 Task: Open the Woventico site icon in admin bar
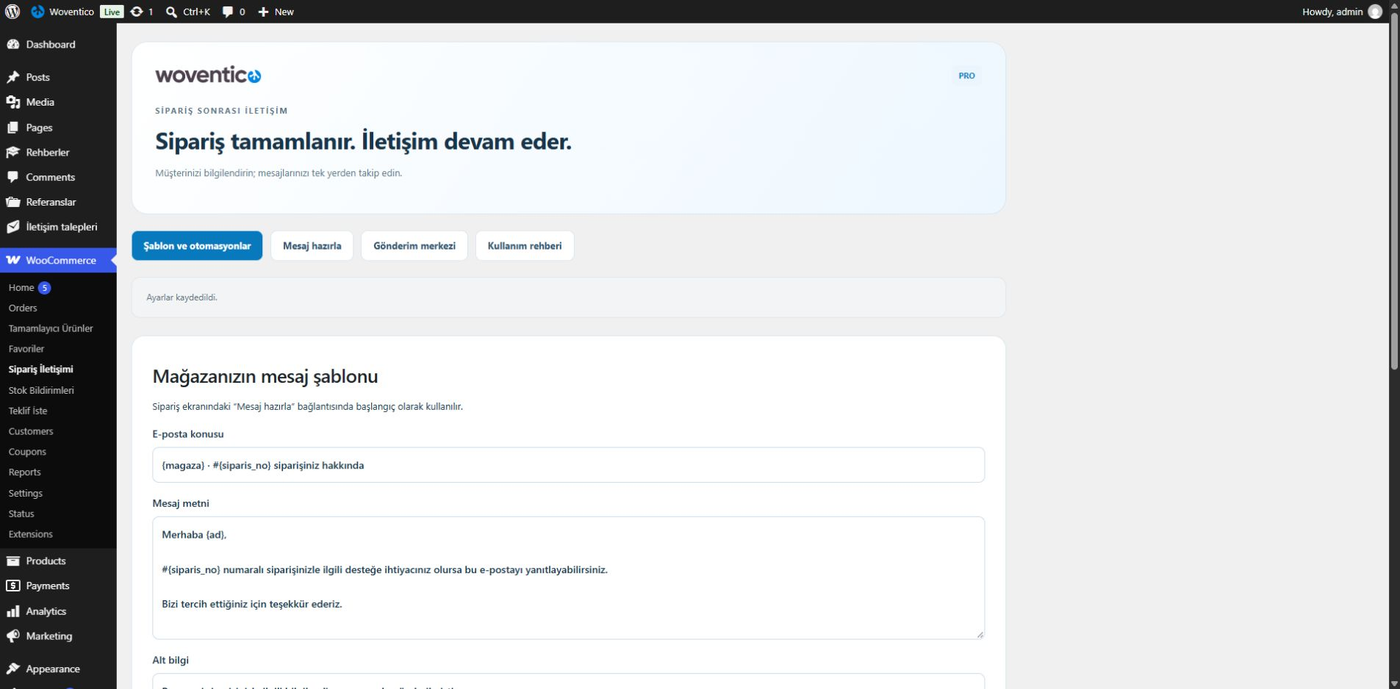(x=38, y=12)
